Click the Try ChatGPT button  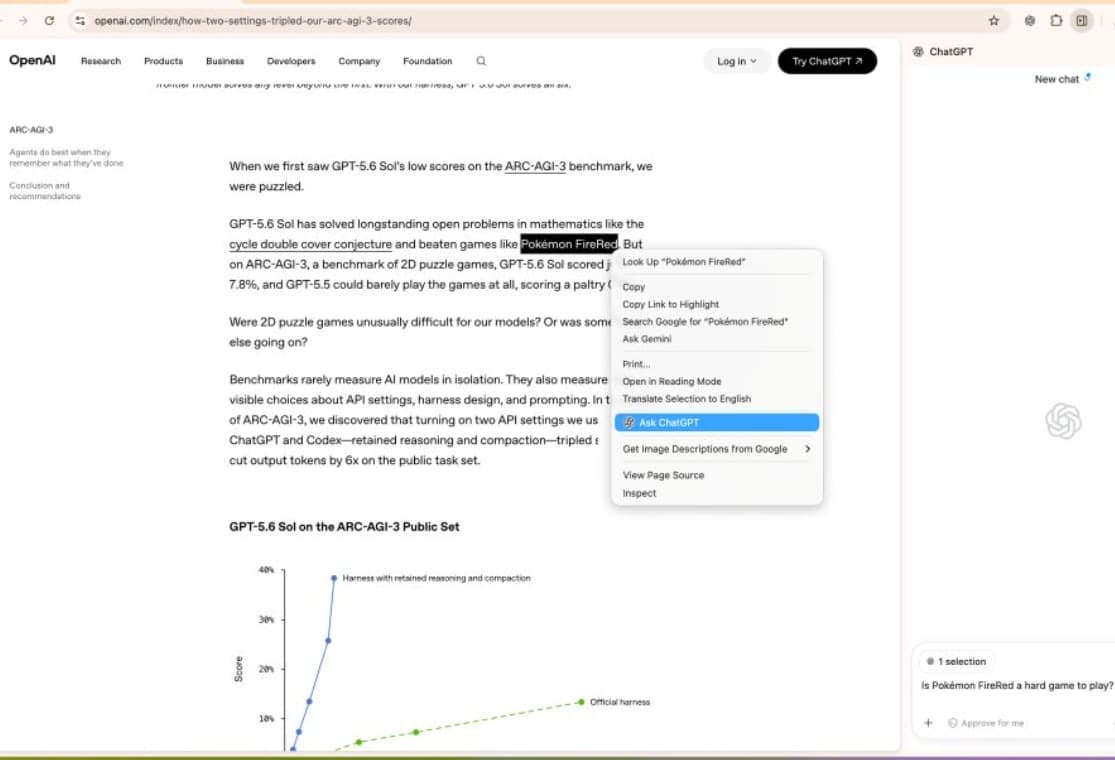pos(827,61)
